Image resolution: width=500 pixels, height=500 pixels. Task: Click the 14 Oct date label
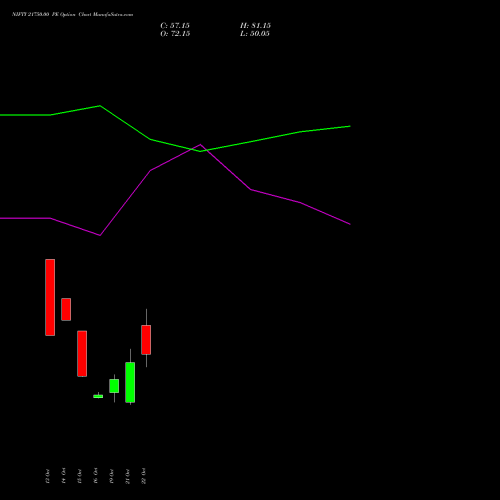pos(63,476)
